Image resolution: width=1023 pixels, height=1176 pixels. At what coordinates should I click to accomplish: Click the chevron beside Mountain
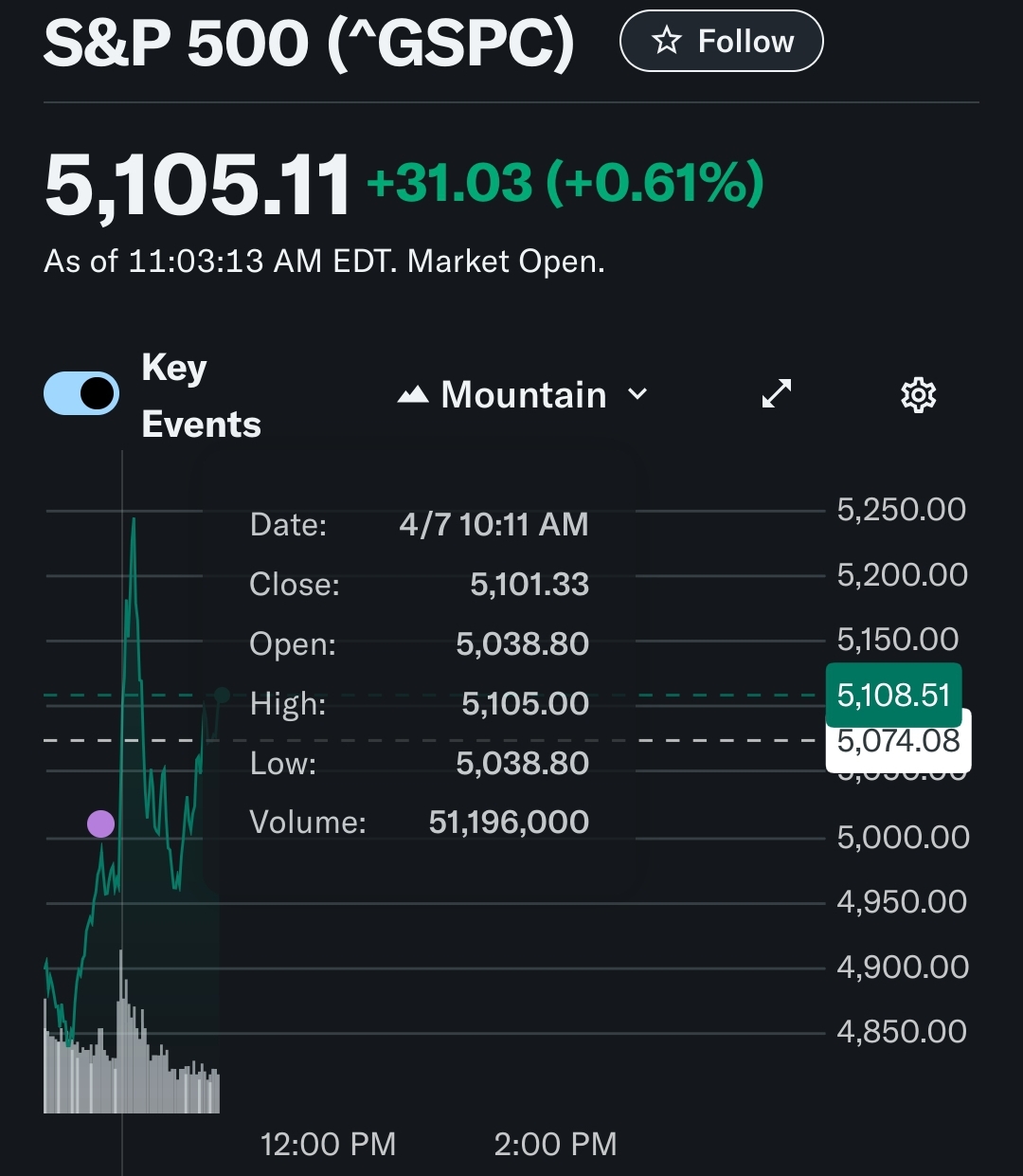[x=637, y=394]
